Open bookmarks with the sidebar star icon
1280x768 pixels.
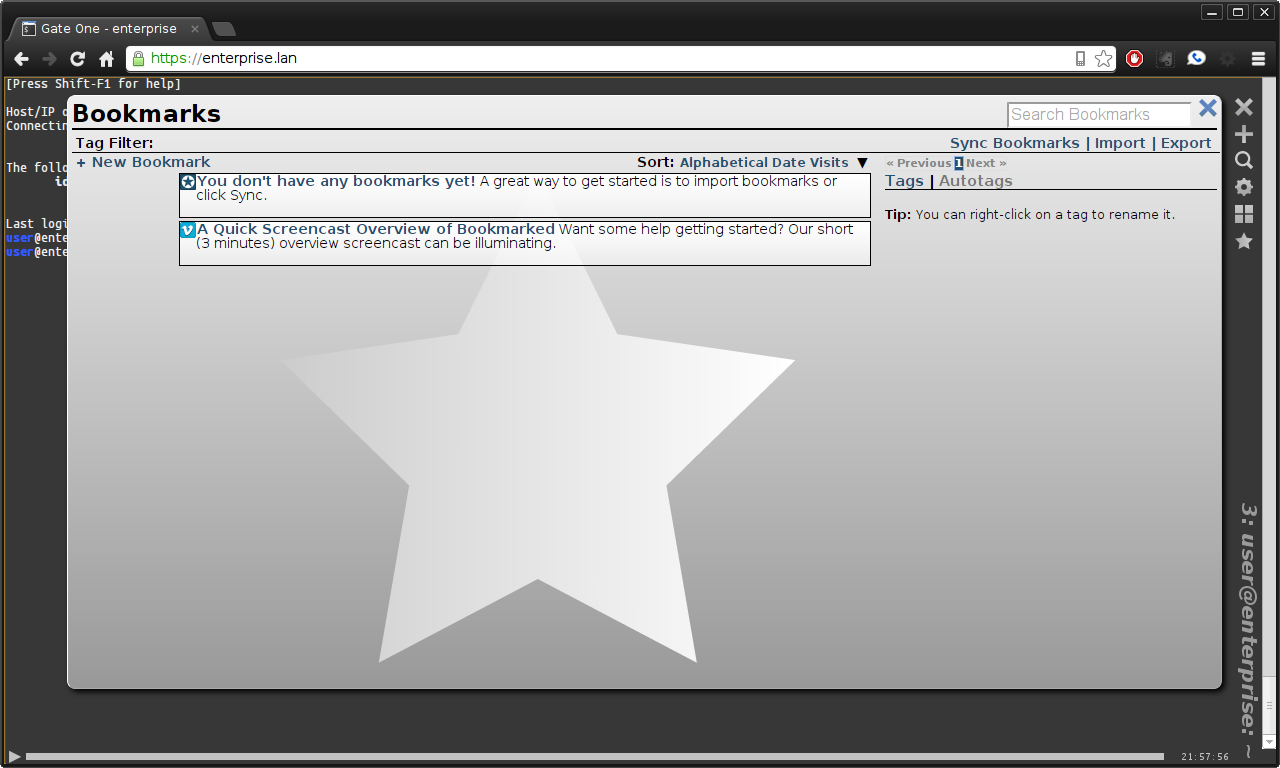coord(1243,241)
